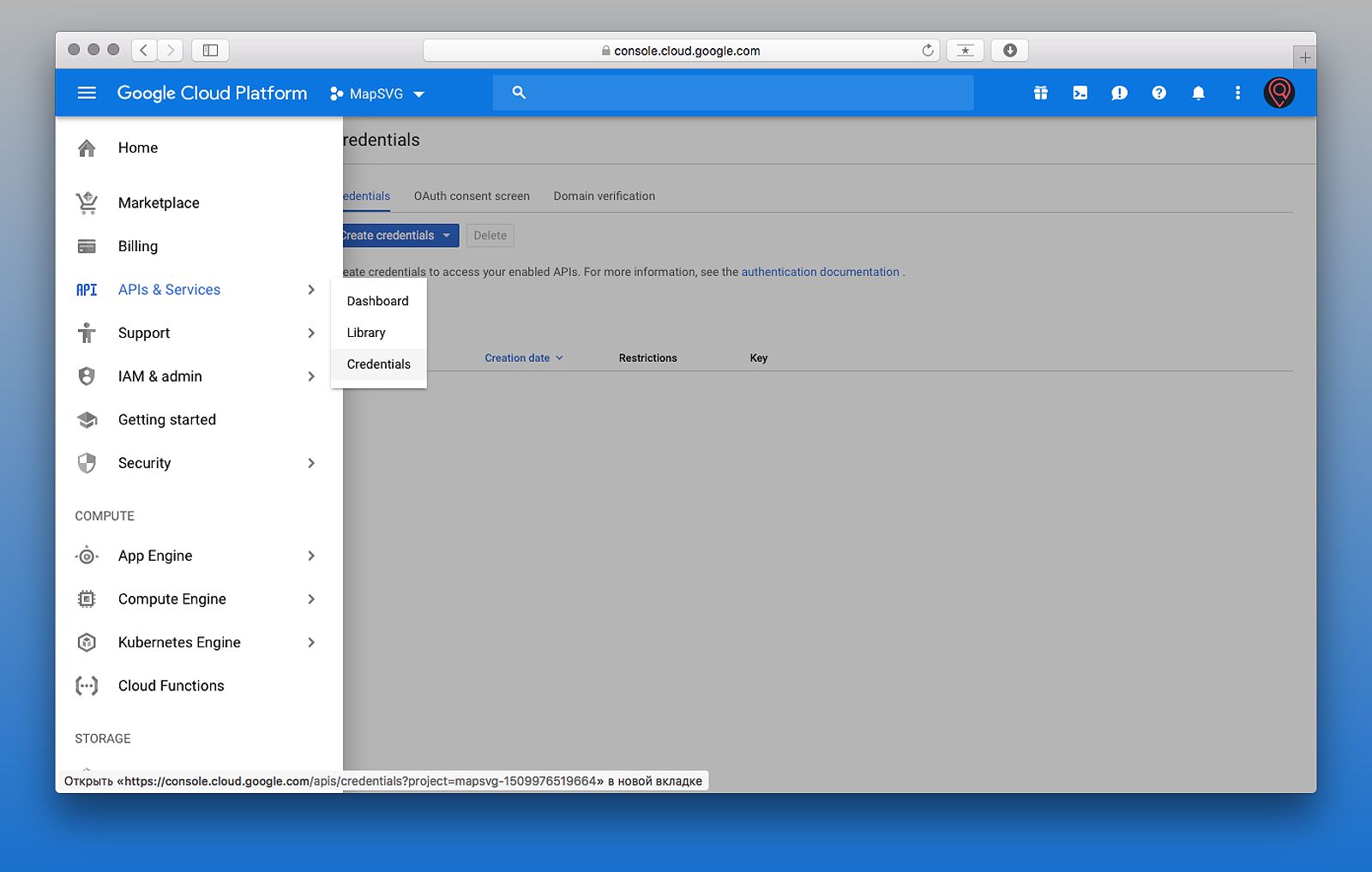Click the Support person icon
Viewport: 1372px width, 872px height.
tap(87, 333)
